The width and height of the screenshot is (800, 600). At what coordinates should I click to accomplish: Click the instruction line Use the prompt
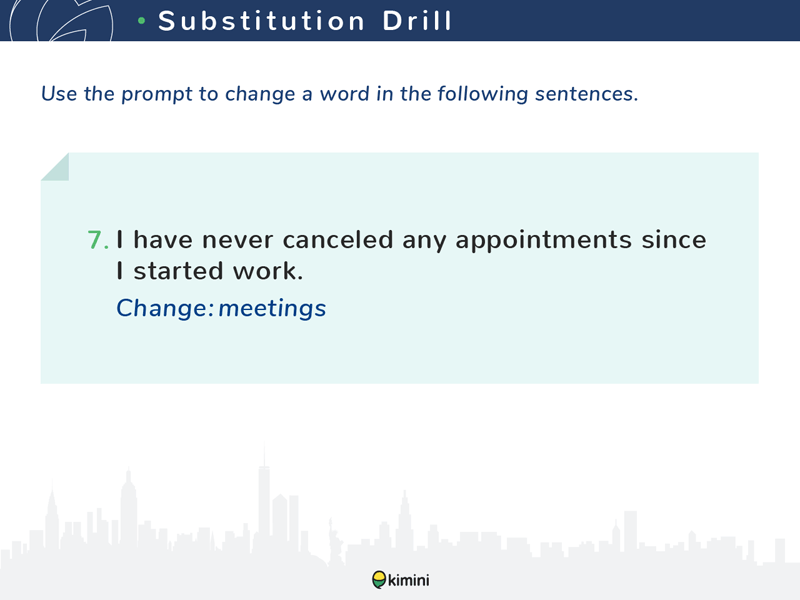click(x=339, y=94)
